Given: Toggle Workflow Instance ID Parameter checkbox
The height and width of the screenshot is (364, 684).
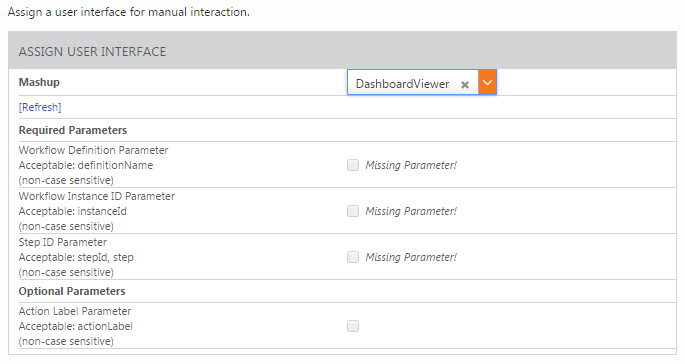Looking at the screenshot, I should pyautogui.click(x=353, y=211).
